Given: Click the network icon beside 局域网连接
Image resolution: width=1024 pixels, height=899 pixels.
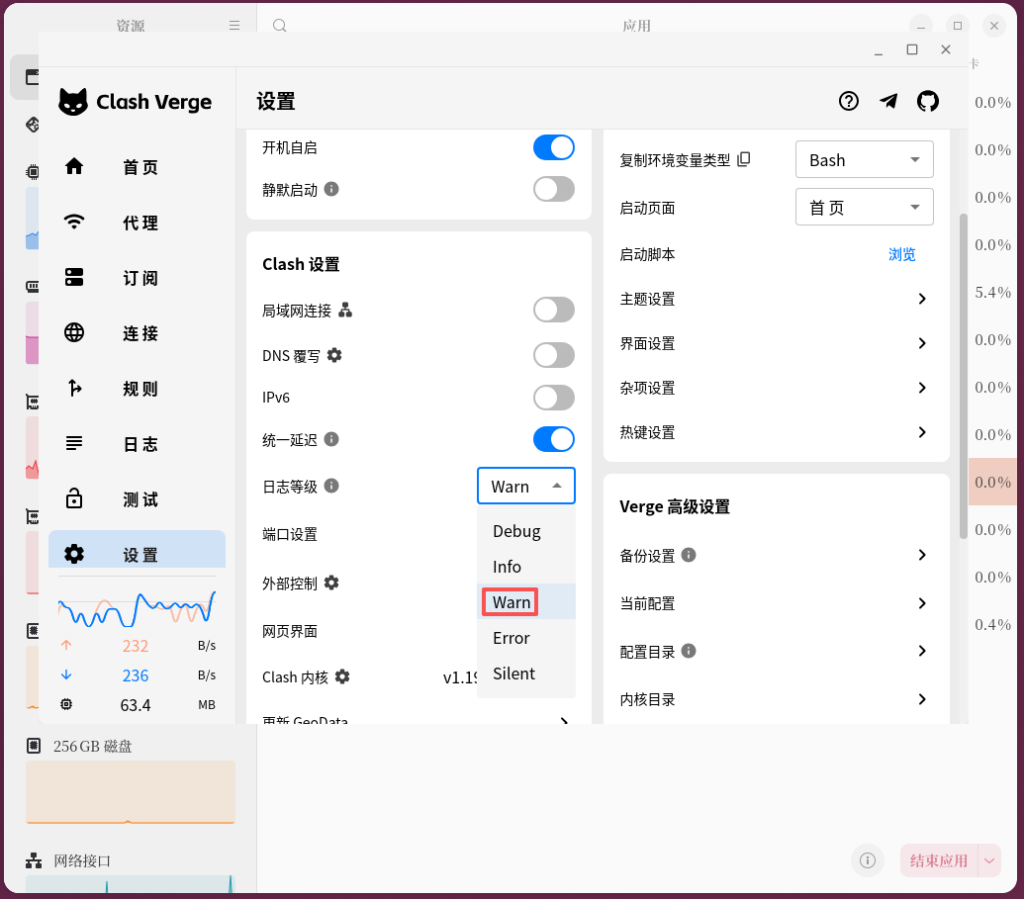Looking at the screenshot, I should (345, 310).
